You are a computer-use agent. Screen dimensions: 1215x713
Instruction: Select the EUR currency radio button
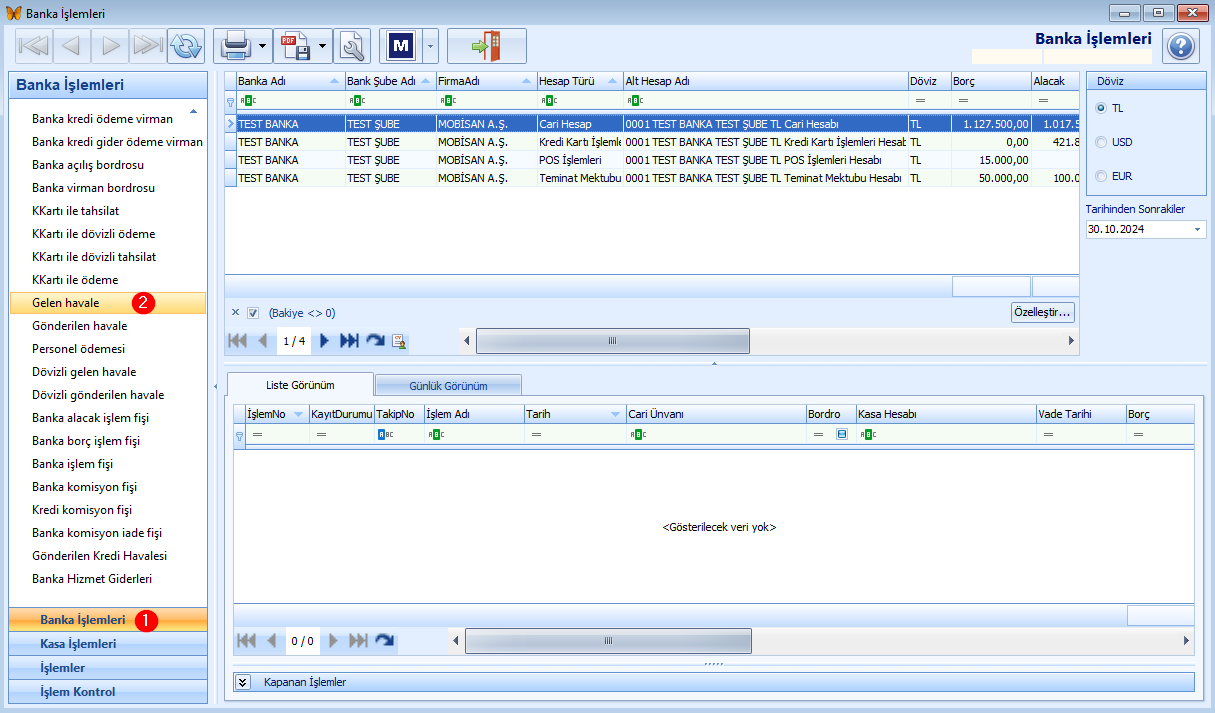pos(1102,176)
